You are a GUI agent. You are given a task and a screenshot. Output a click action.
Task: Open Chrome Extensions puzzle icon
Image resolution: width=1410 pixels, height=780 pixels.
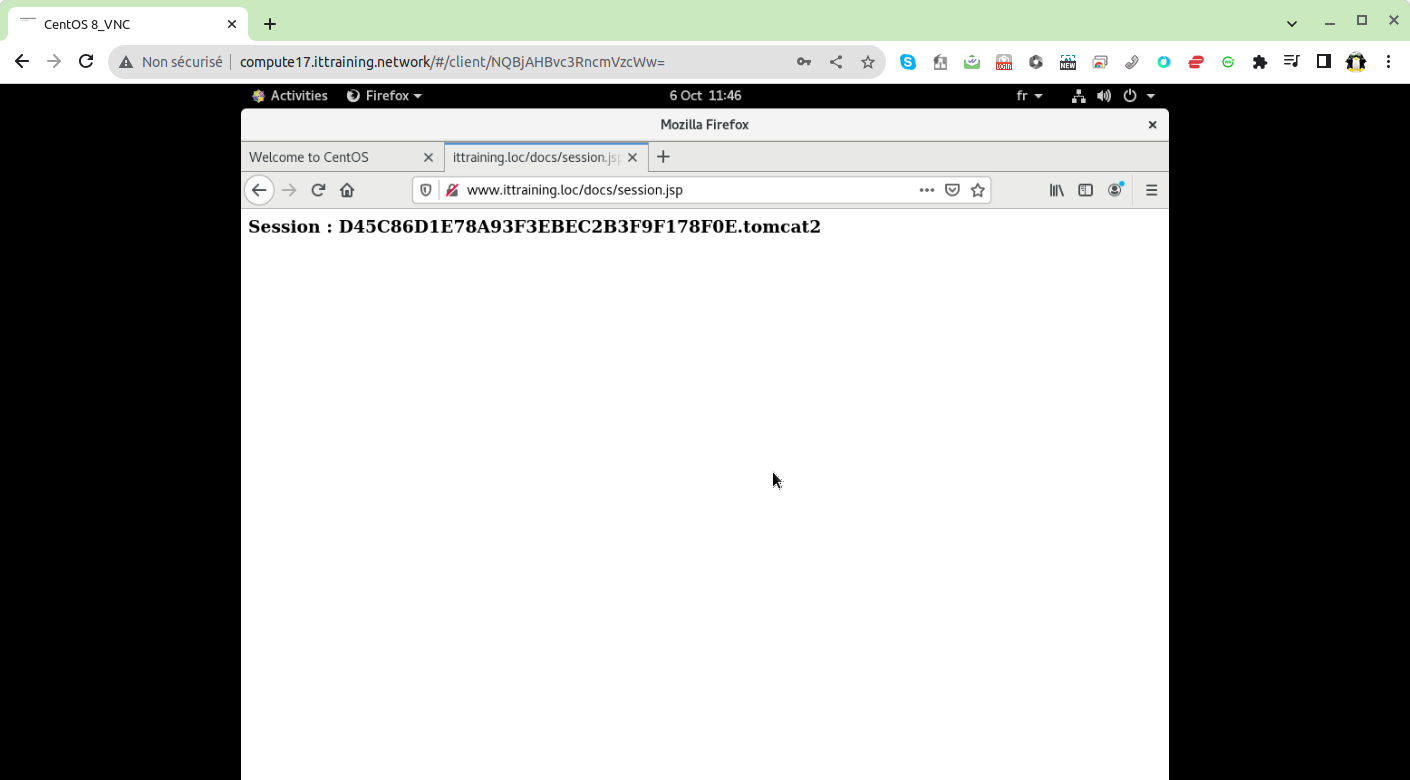point(1260,62)
